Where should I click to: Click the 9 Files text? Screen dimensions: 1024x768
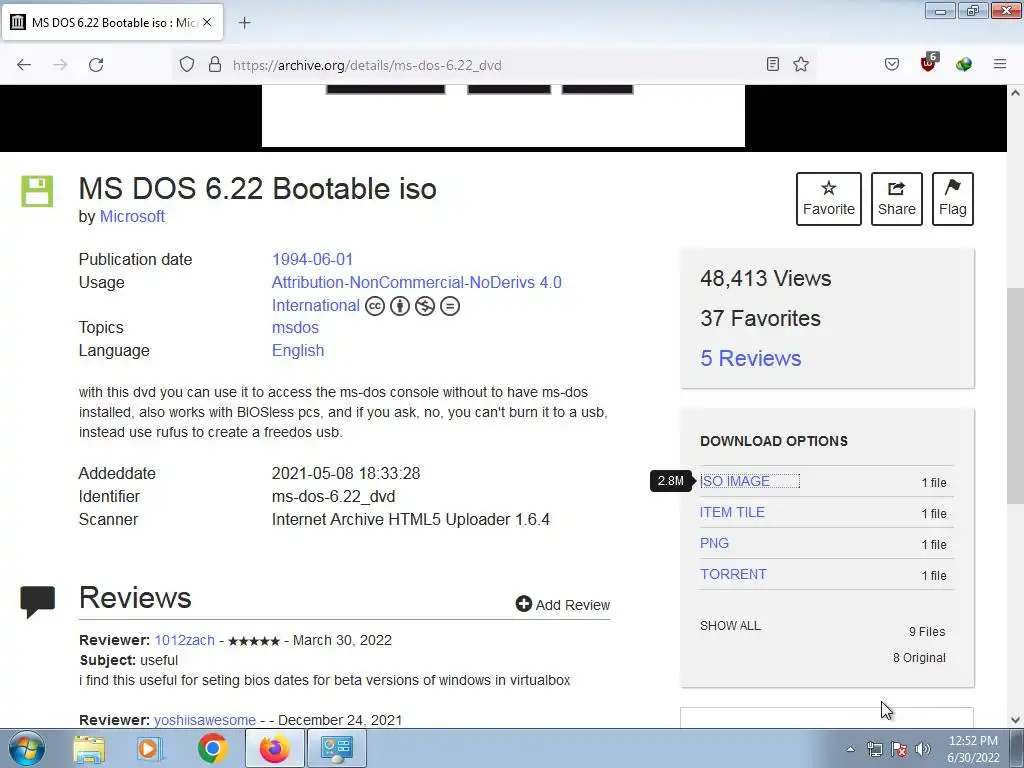click(x=927, y=632)
